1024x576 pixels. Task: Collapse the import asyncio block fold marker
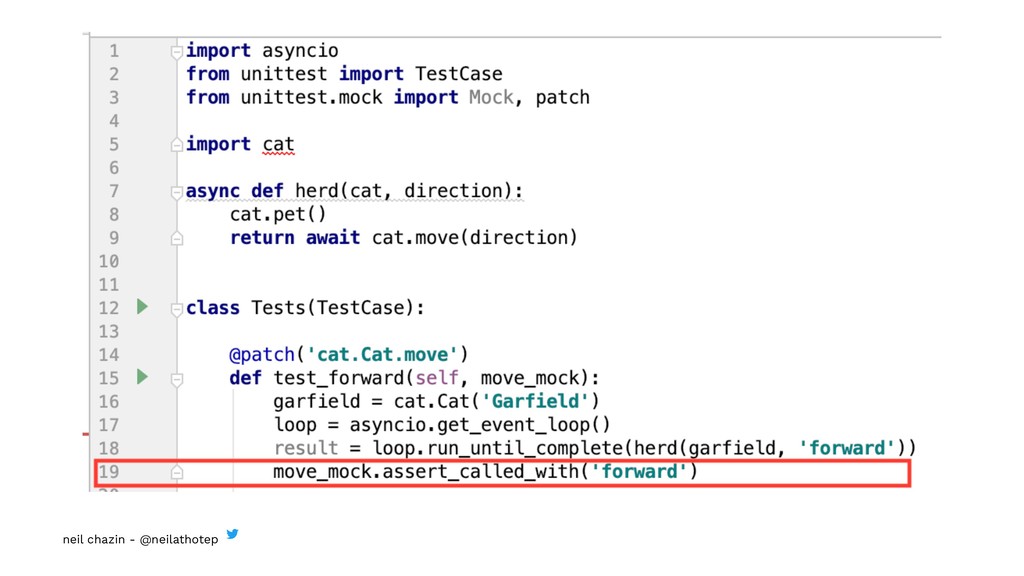pos(177,50)
